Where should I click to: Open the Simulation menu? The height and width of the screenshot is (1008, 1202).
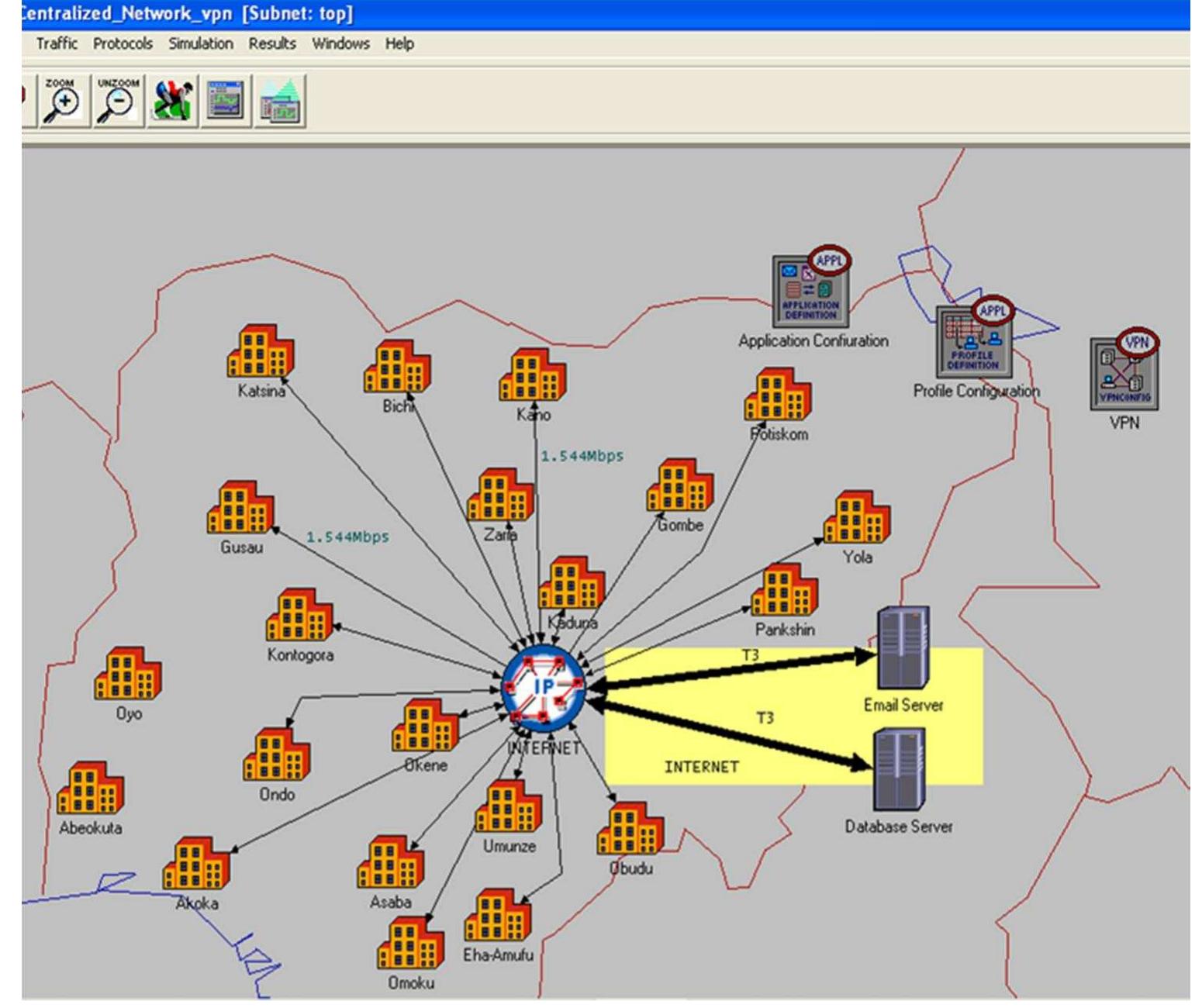point(201,43)
